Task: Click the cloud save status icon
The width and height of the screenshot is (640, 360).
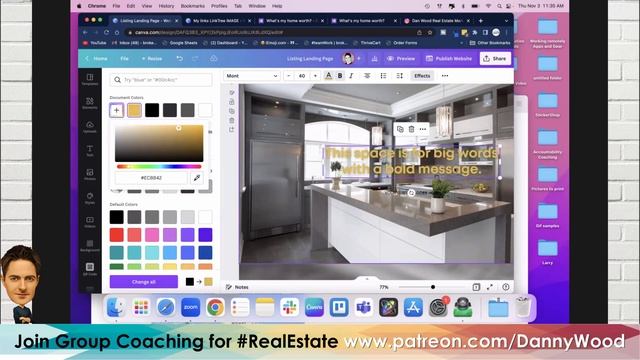Action: click(x=213, y=58)
